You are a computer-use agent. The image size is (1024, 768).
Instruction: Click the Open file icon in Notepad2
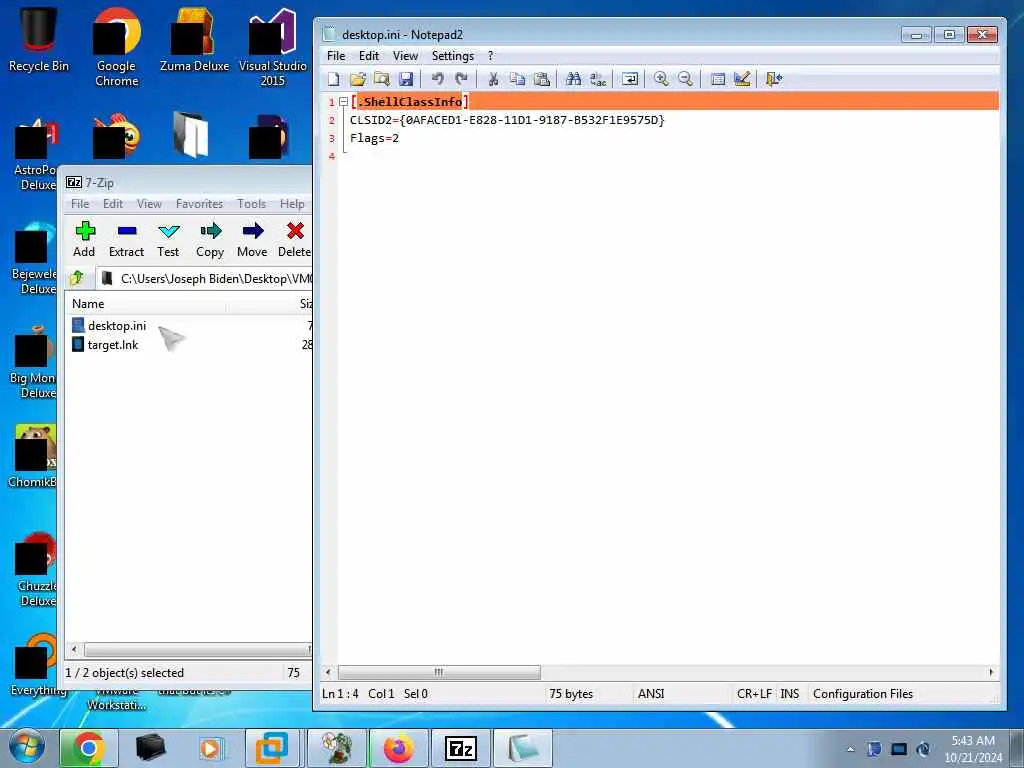pos(358,80)
